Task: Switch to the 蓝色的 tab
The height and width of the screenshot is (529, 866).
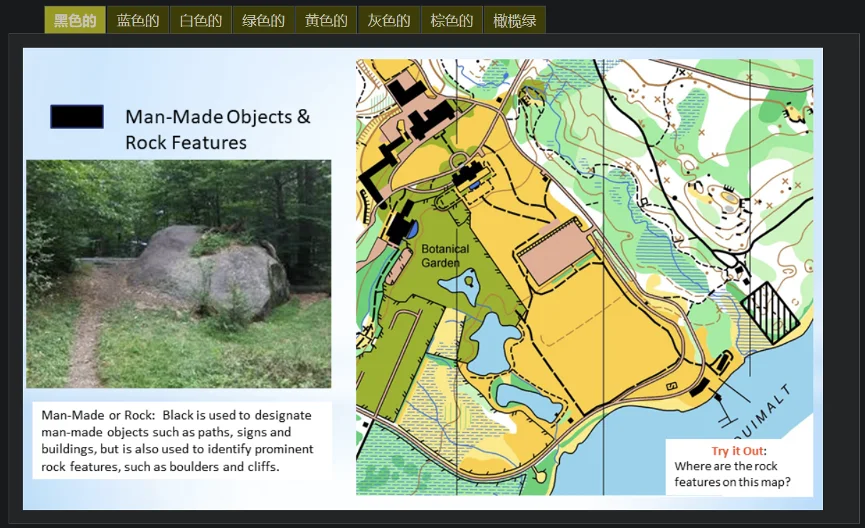Action: pyautogui.click(x=138, y=20)
